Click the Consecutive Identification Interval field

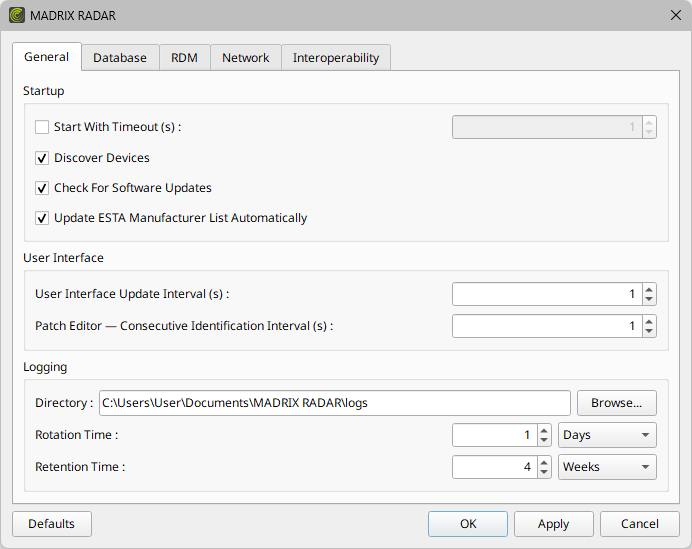coord(547,326)
